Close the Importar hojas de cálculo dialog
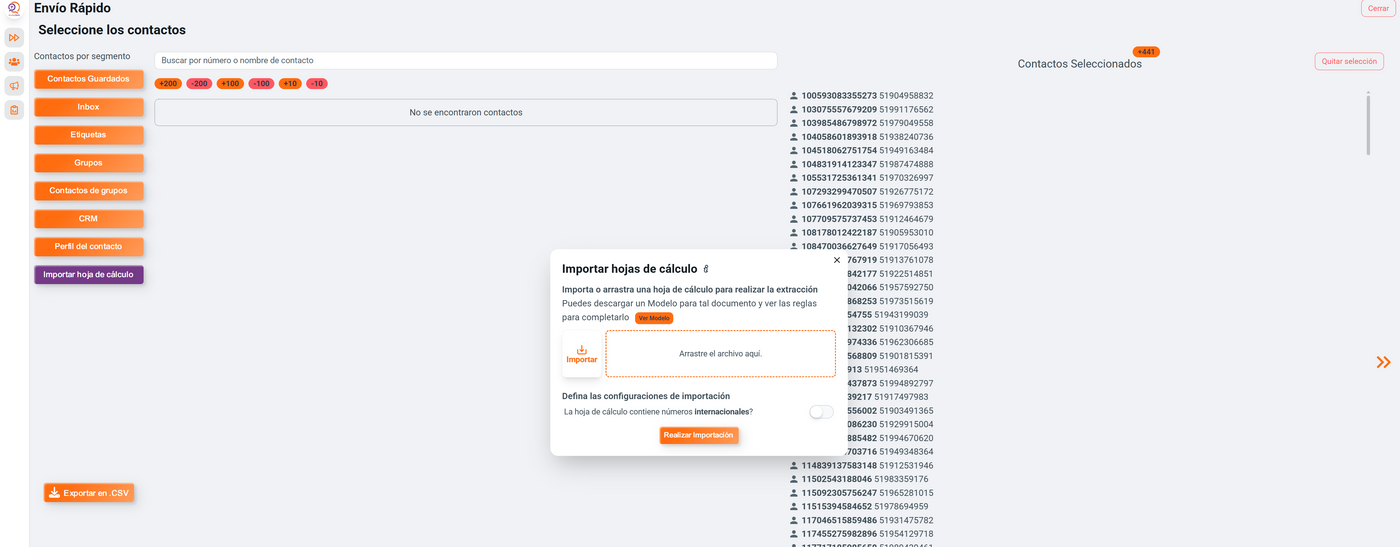 pyautogui.click(x=837, y=260)
